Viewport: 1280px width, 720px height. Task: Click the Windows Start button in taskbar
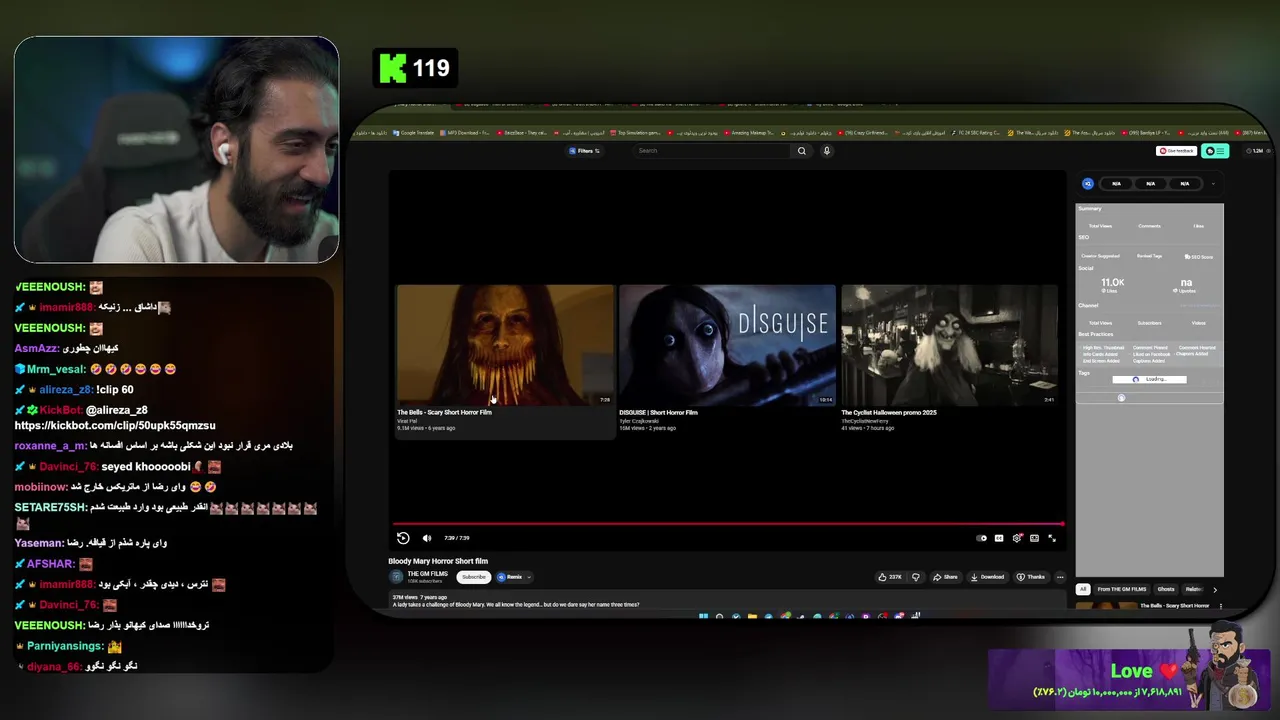703,616
